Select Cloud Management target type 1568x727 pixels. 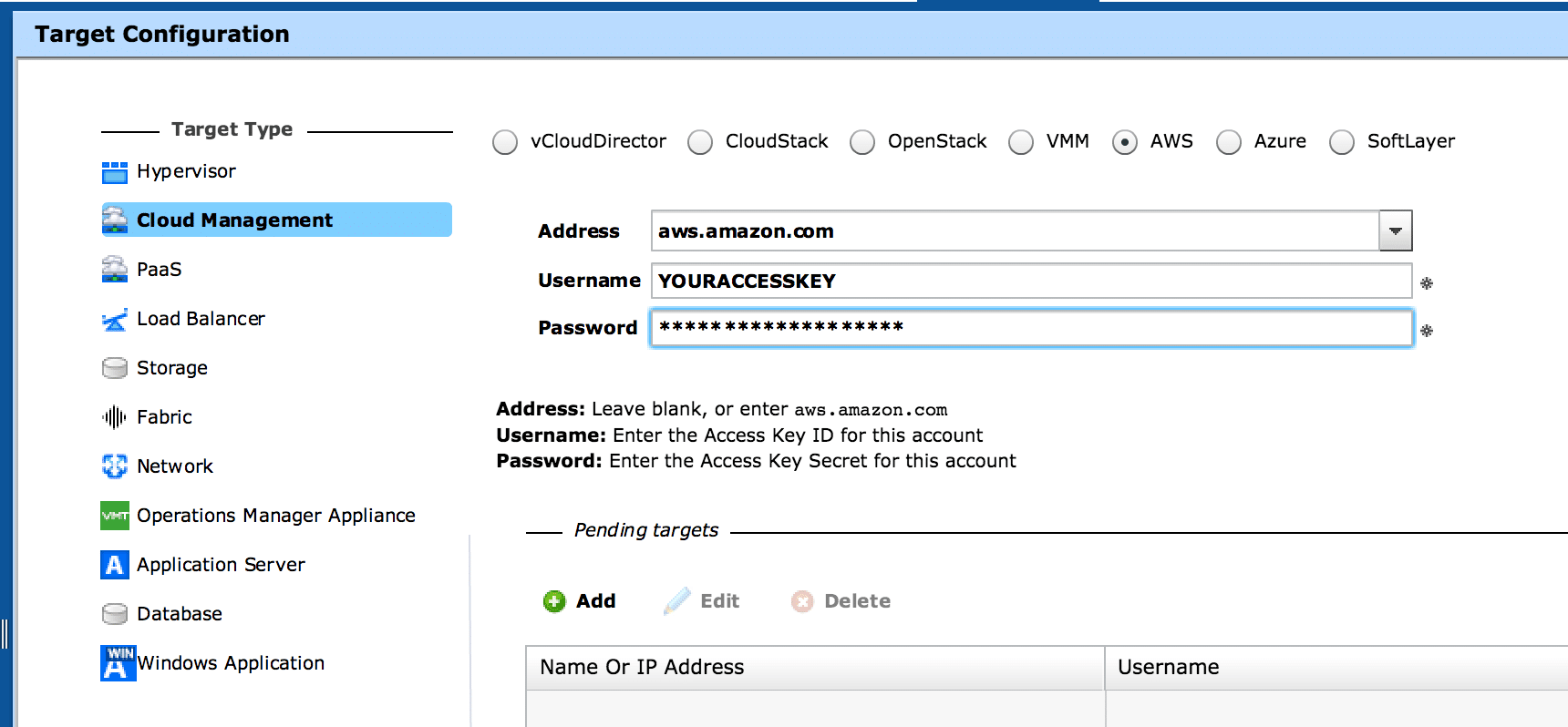234,220
